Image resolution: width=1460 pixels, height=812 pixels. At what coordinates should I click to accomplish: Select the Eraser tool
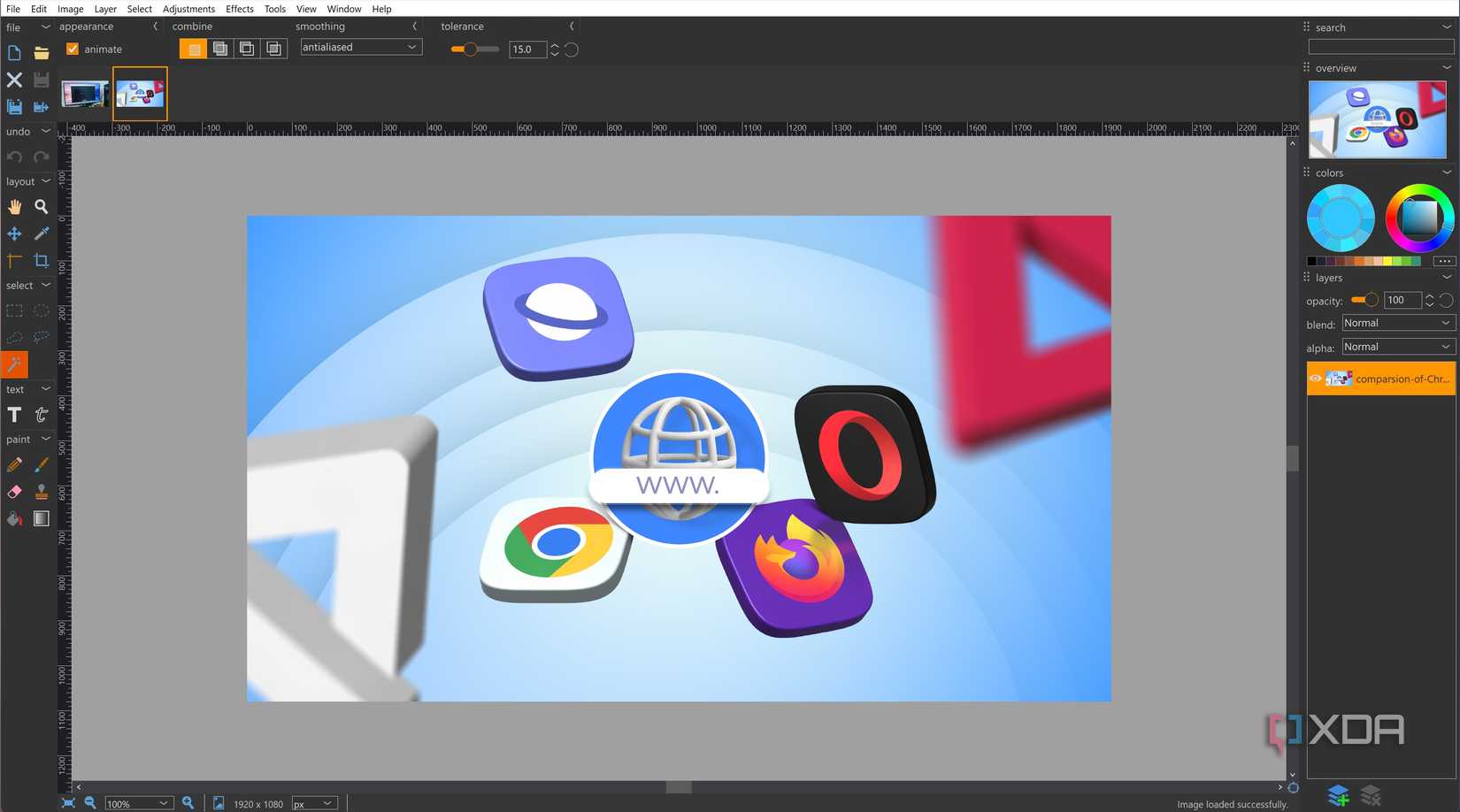click(14, 492)
